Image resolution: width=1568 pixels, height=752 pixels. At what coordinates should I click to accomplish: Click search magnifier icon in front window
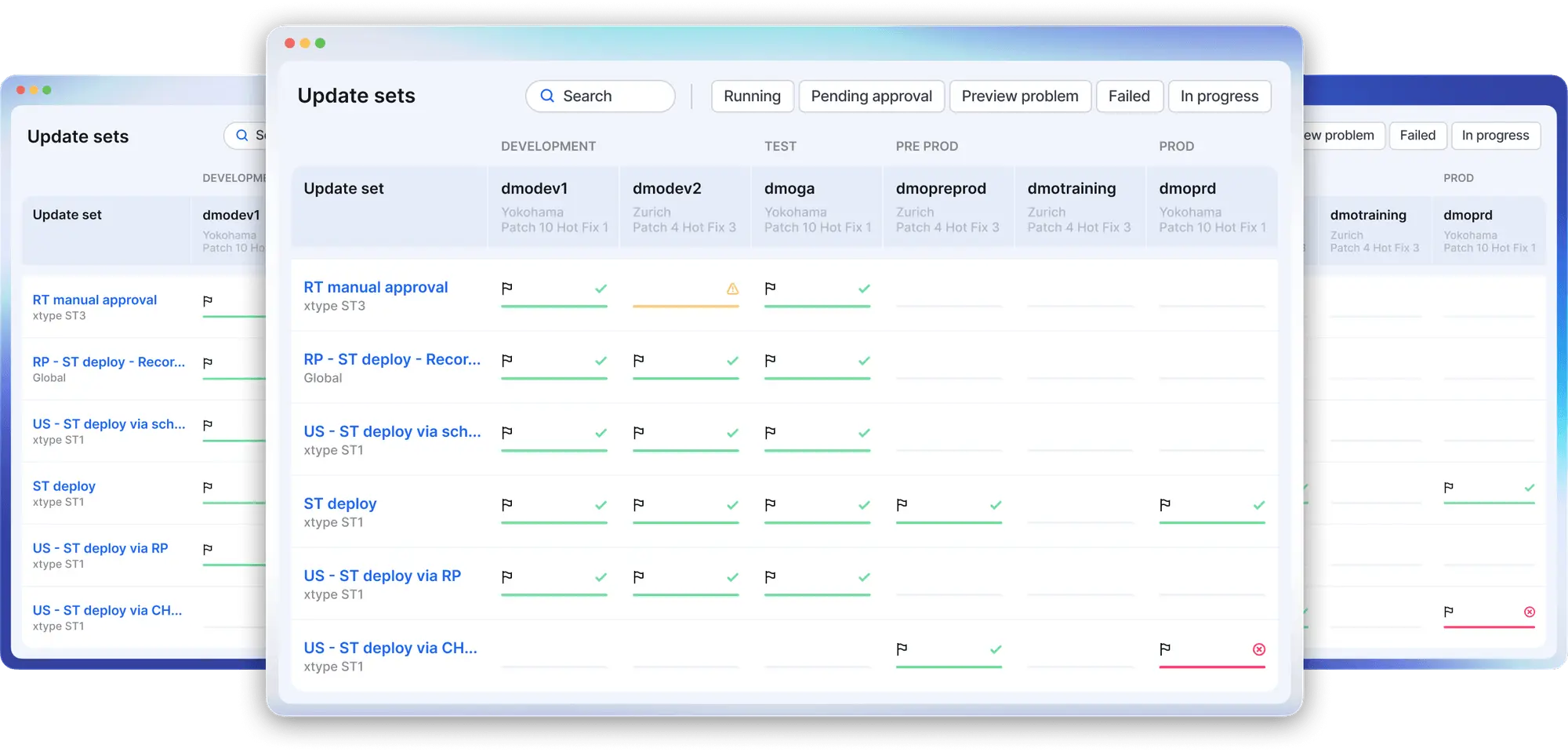tap(548, 96)
